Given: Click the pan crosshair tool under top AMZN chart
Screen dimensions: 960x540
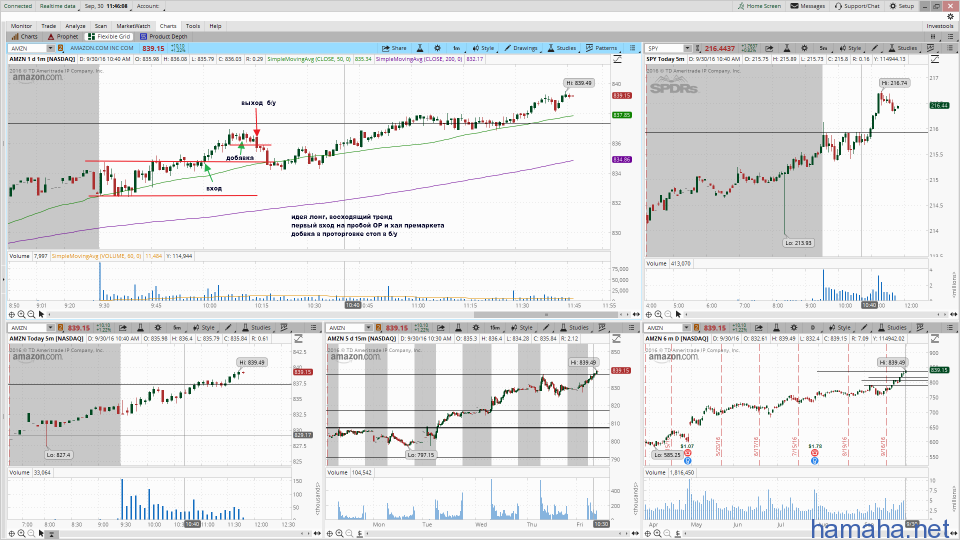Looking at the screenshot, I should [x=12, y=315].
